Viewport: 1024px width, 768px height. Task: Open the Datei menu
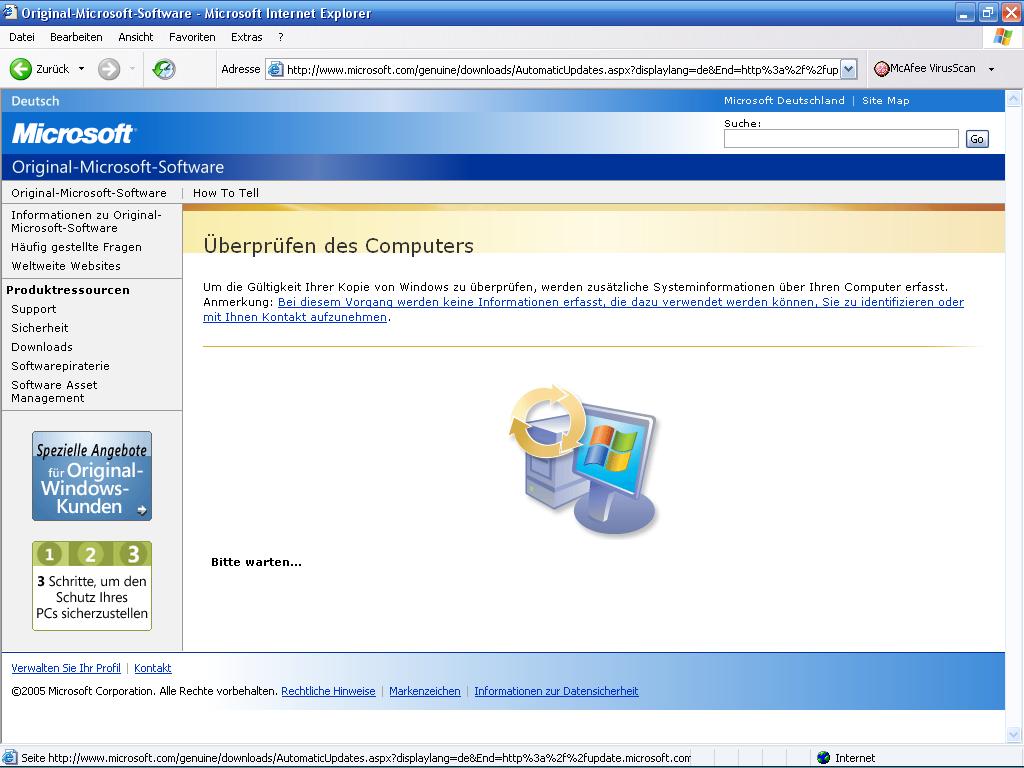click(x=22, y=37)
